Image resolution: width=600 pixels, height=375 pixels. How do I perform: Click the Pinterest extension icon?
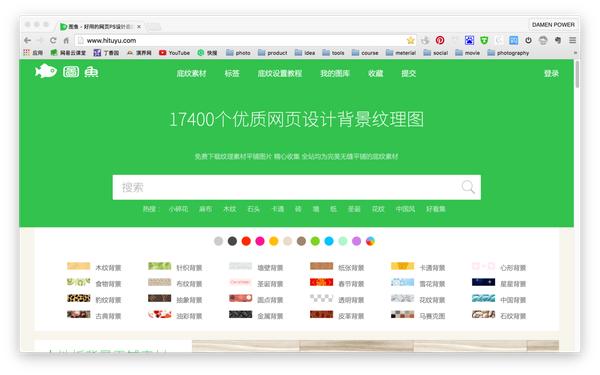coord(440,40)
